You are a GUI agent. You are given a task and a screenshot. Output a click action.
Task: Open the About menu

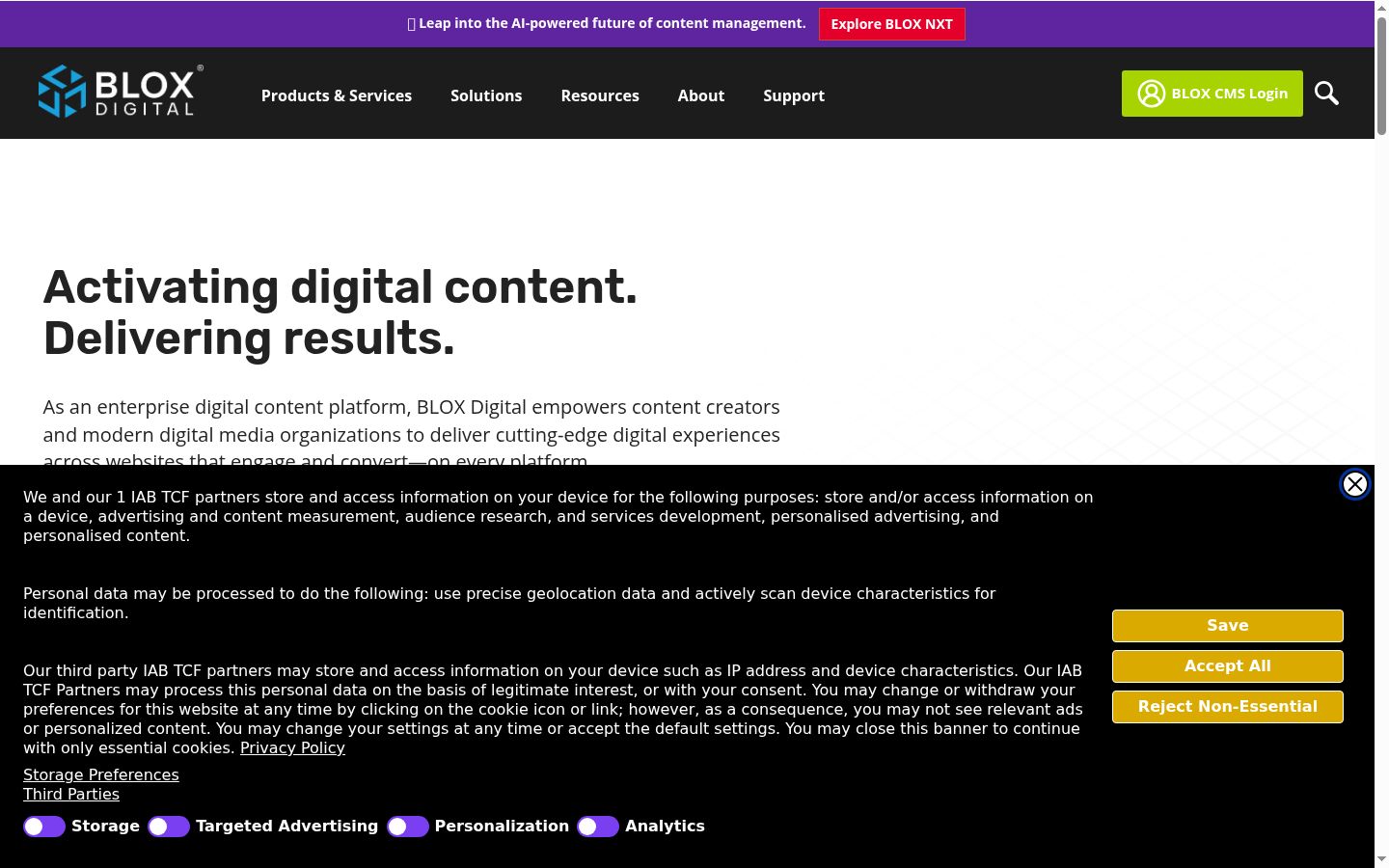point(701,95)
